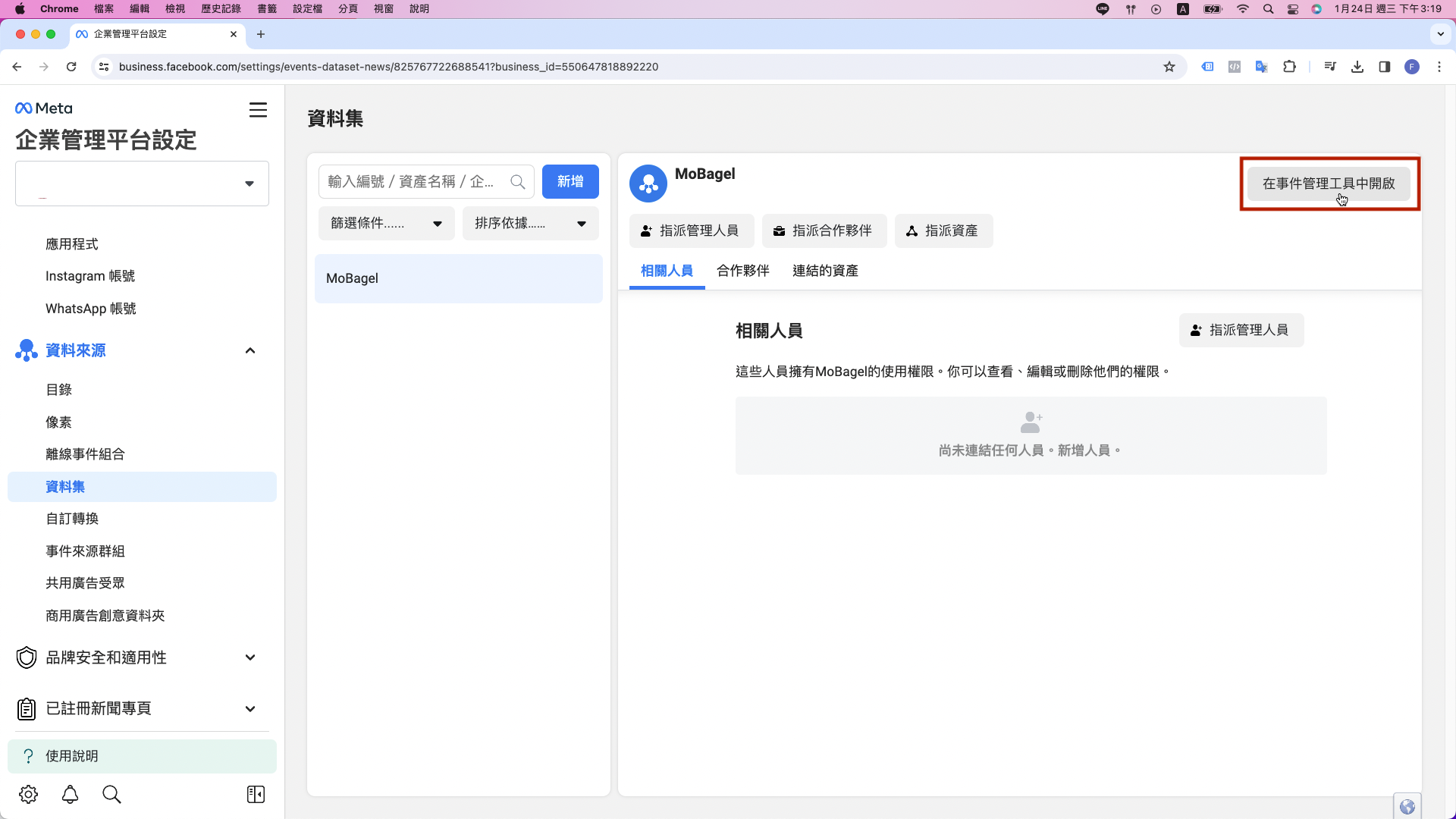Open settings gear at sidebar bottom
This screenshot has width=1456, height=819.
click(28, 794)
